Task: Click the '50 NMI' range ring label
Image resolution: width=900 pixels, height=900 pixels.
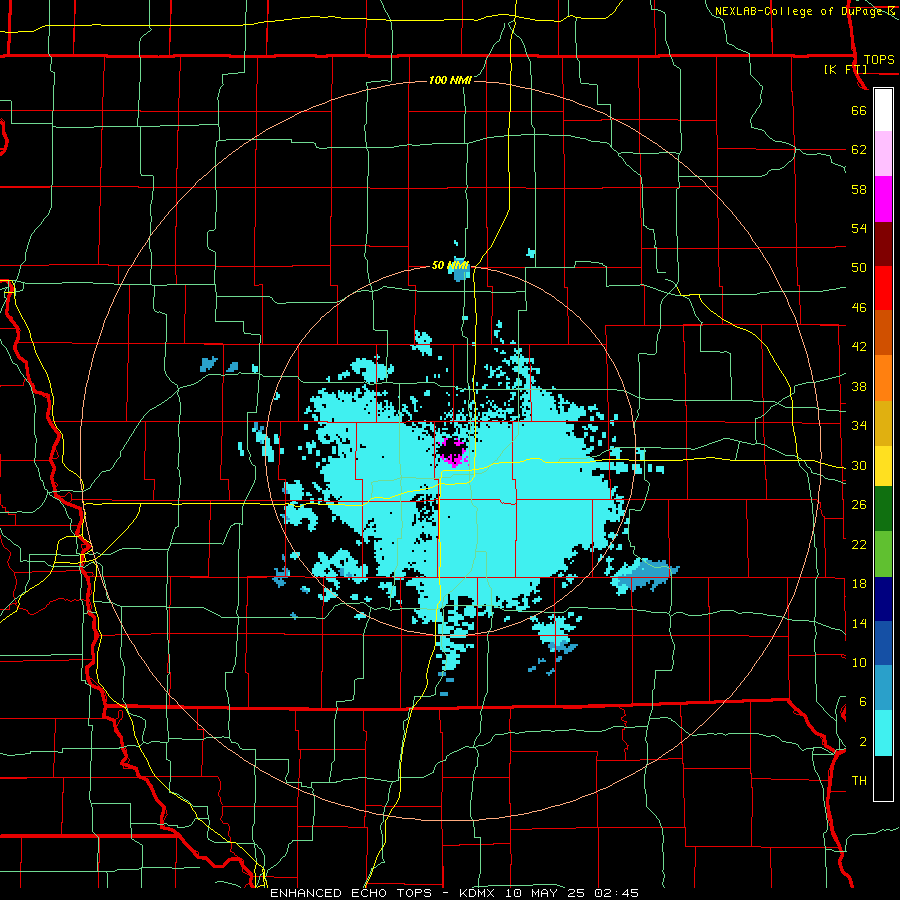Action: 450,265
